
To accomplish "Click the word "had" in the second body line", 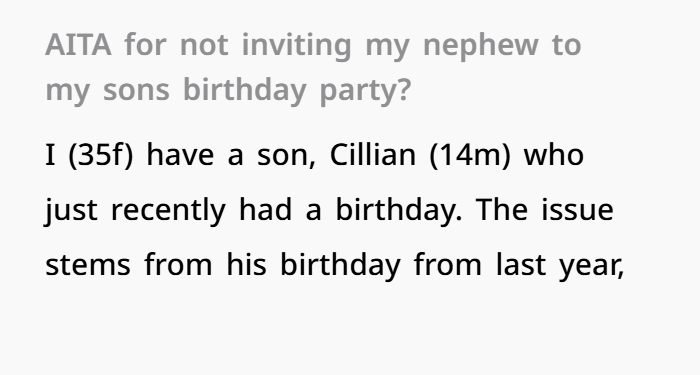I will [265, 210].
